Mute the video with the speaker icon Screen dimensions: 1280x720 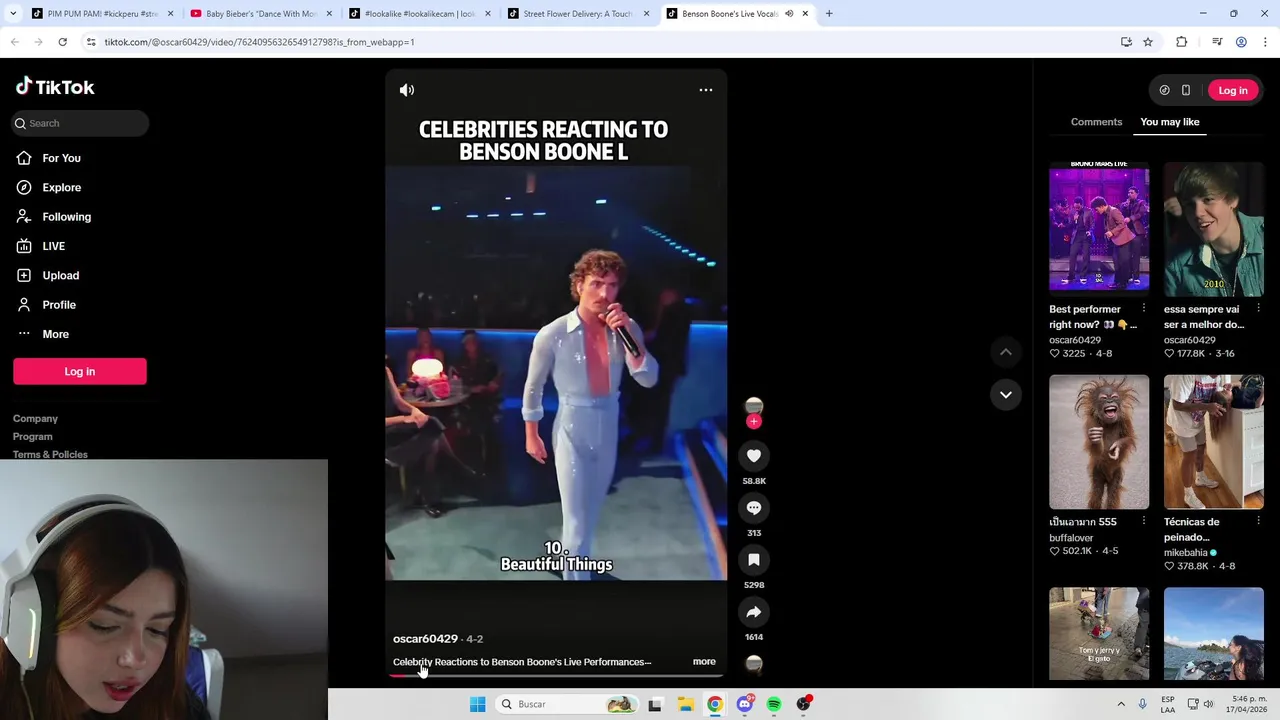(x=407, y=90)
